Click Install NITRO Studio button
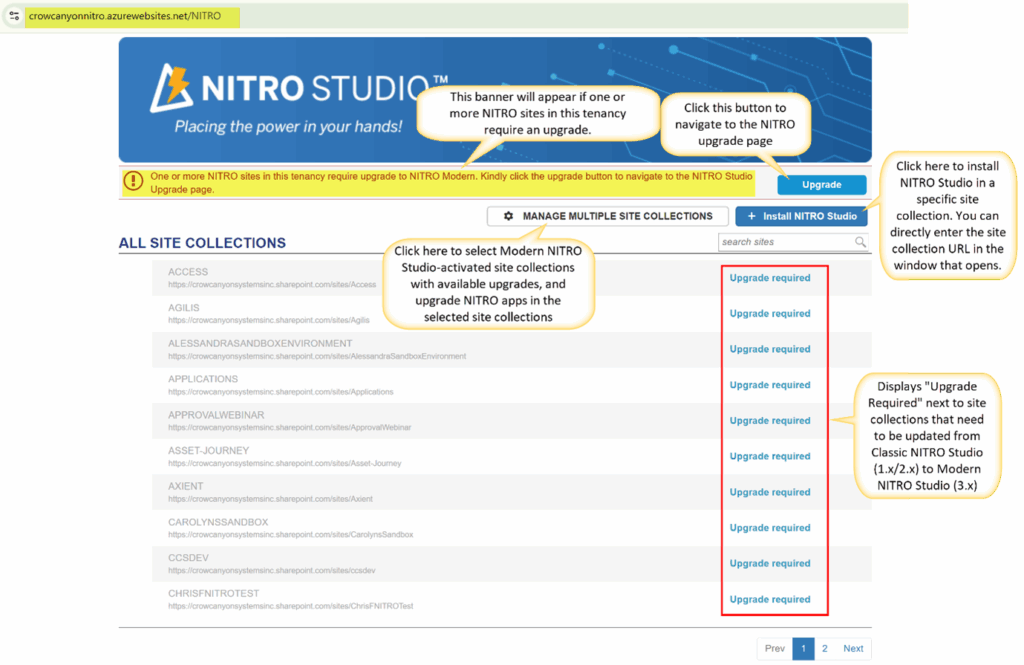1024x665 pixels. [x=801, y=216]
